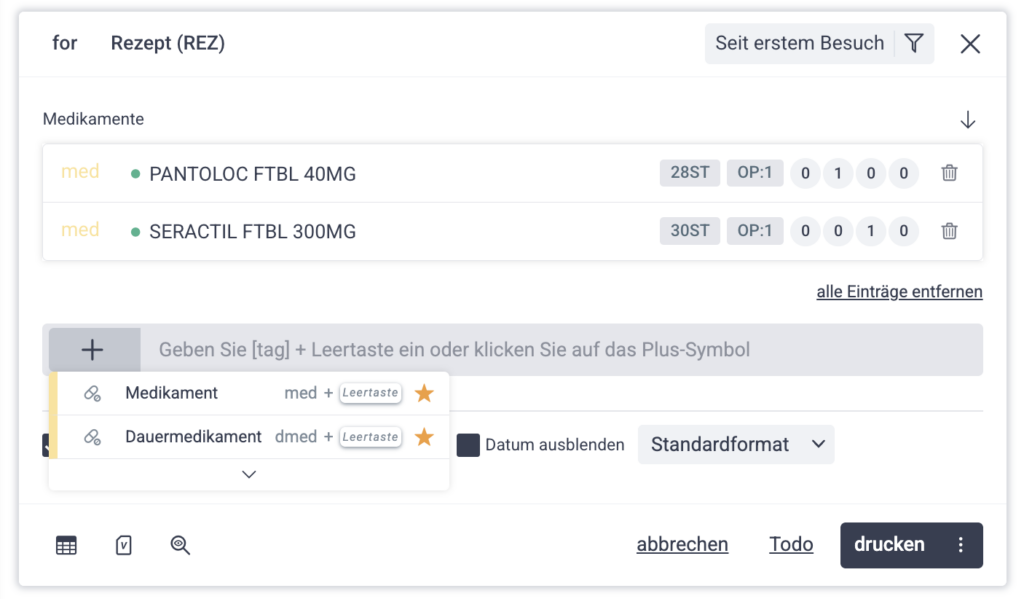Select Medikament from the tag list
This screenshot has height=599, width=1024.
[x=171, y=393]
